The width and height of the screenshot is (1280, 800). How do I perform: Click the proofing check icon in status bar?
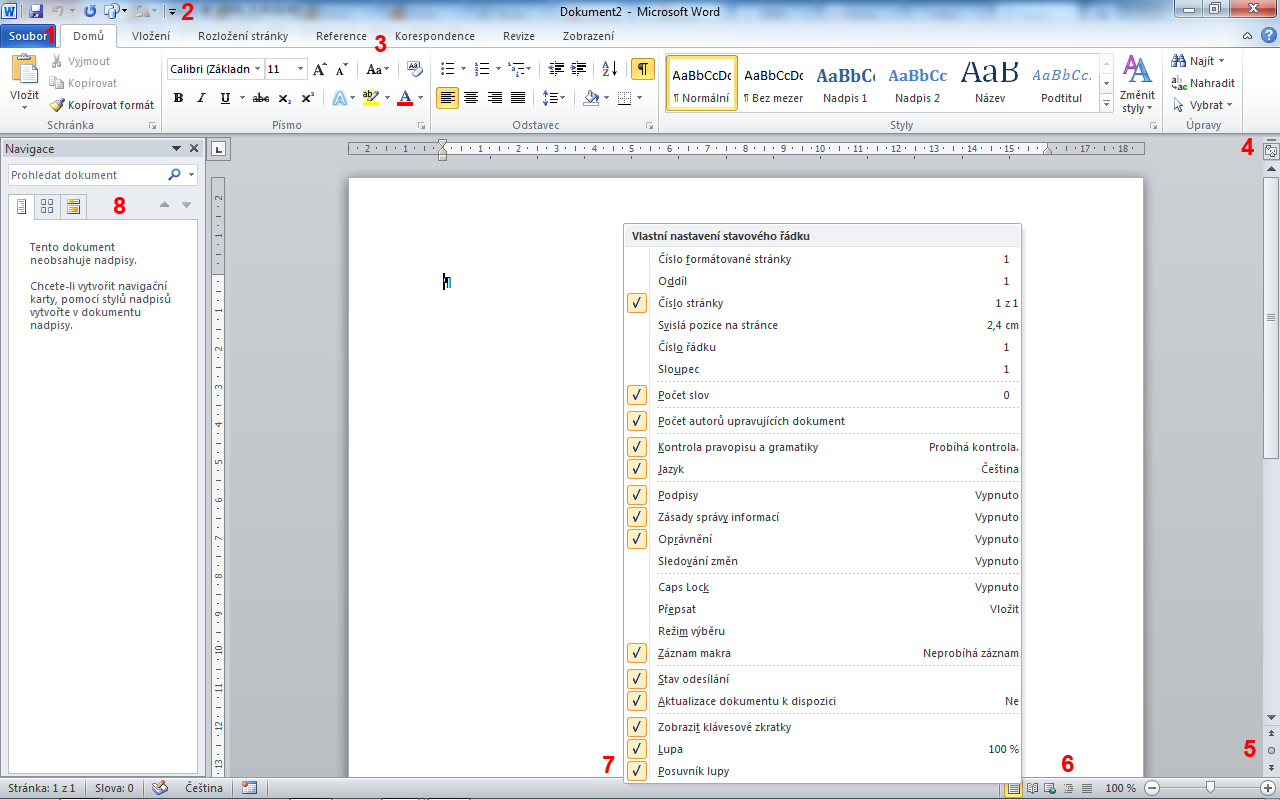159,788
